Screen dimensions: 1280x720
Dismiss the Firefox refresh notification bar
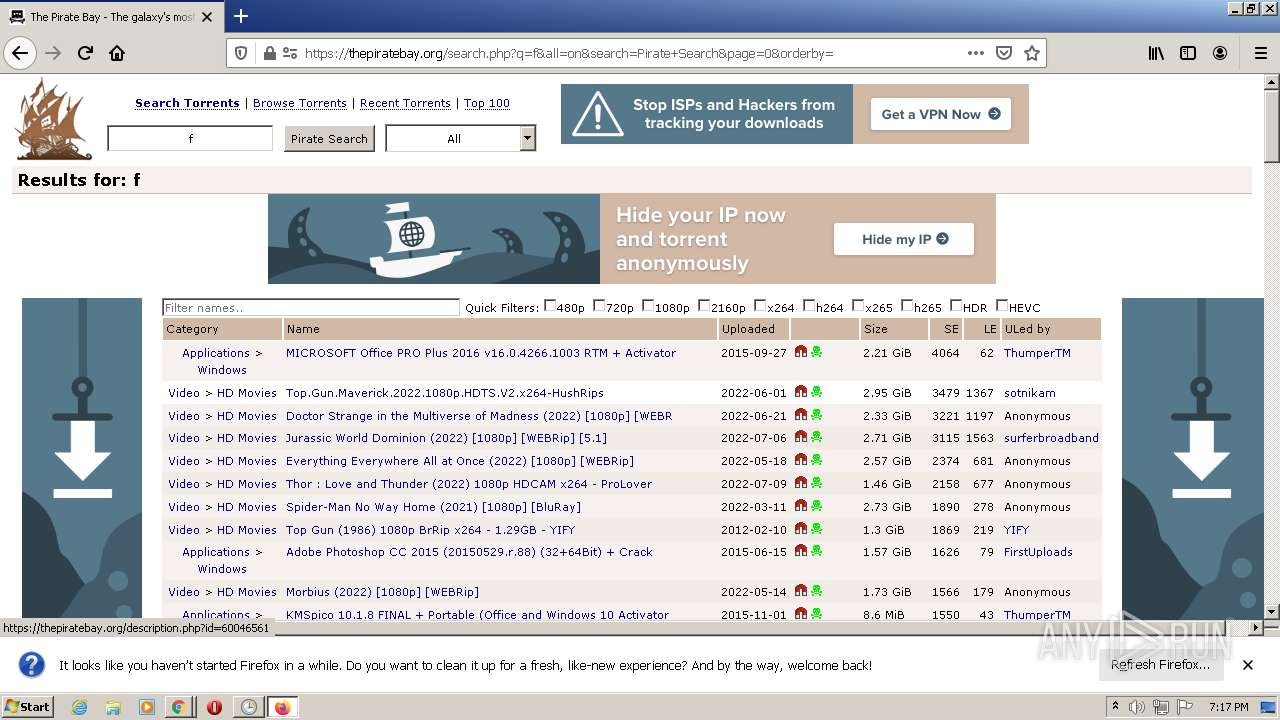tap(1248, 665)
